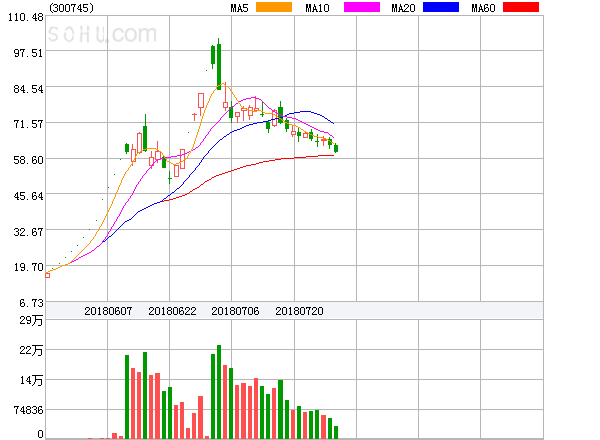Click the 32.67 price axis label

(28, 232)
